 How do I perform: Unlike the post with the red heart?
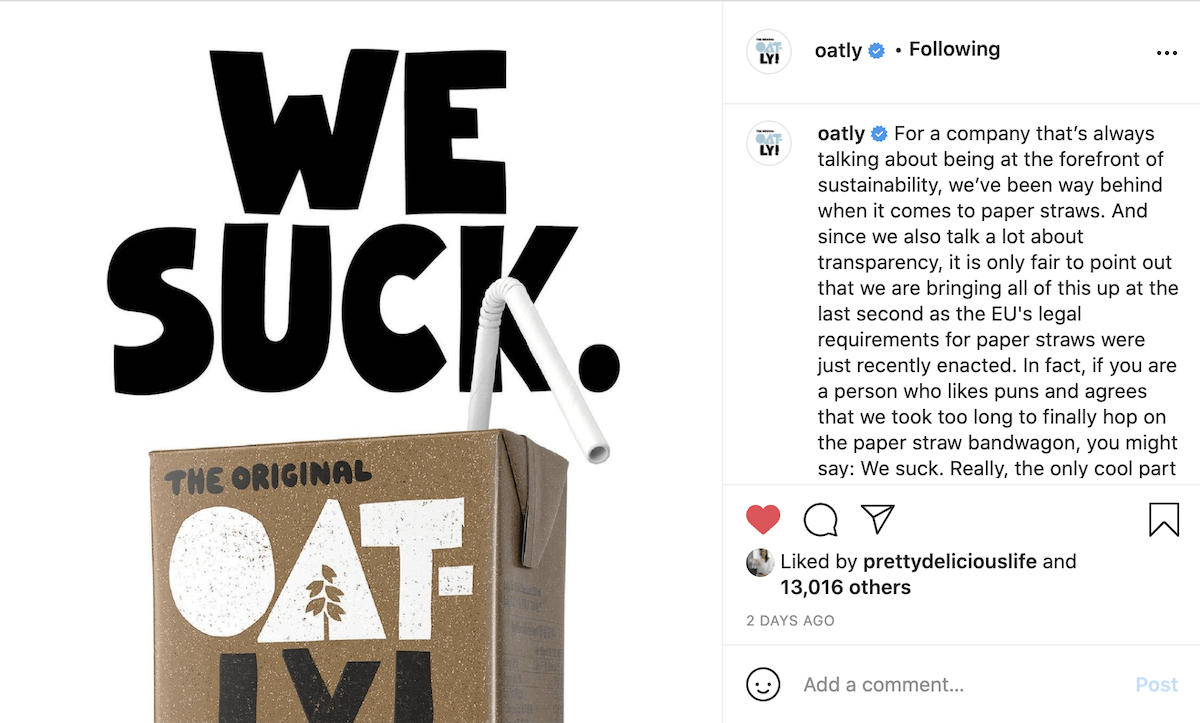pos(763,519)
